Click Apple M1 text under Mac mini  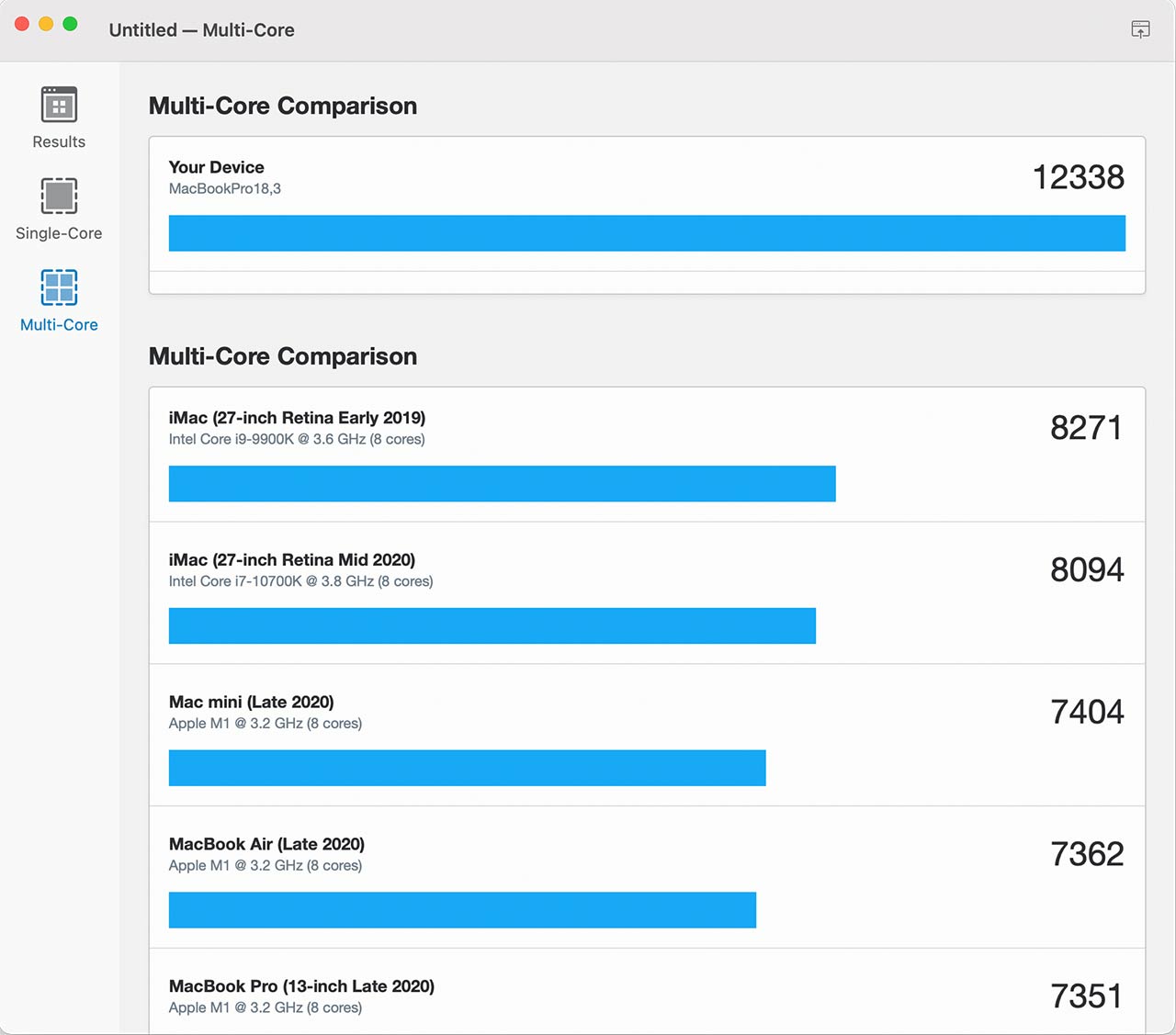pos(266,724)
